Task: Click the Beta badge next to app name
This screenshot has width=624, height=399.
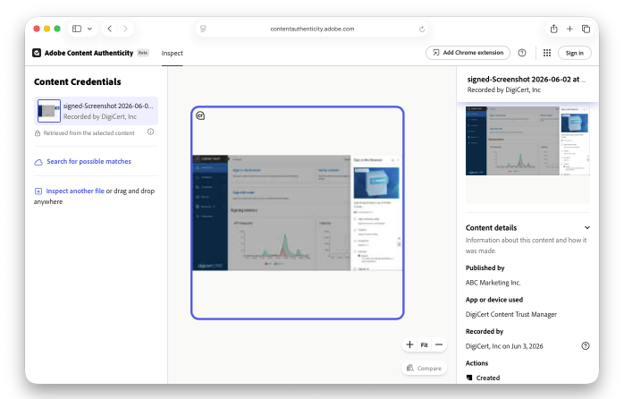Action: coord(143,53)
